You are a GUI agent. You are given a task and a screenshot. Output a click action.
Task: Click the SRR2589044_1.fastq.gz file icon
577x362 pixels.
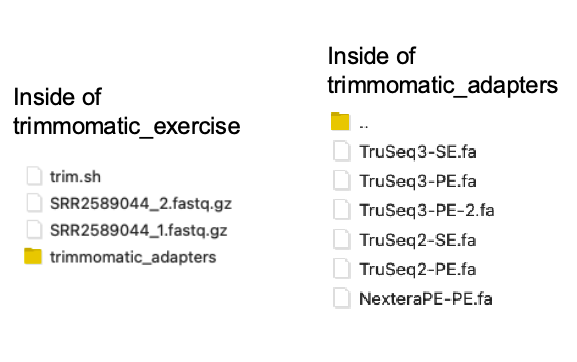34,230
